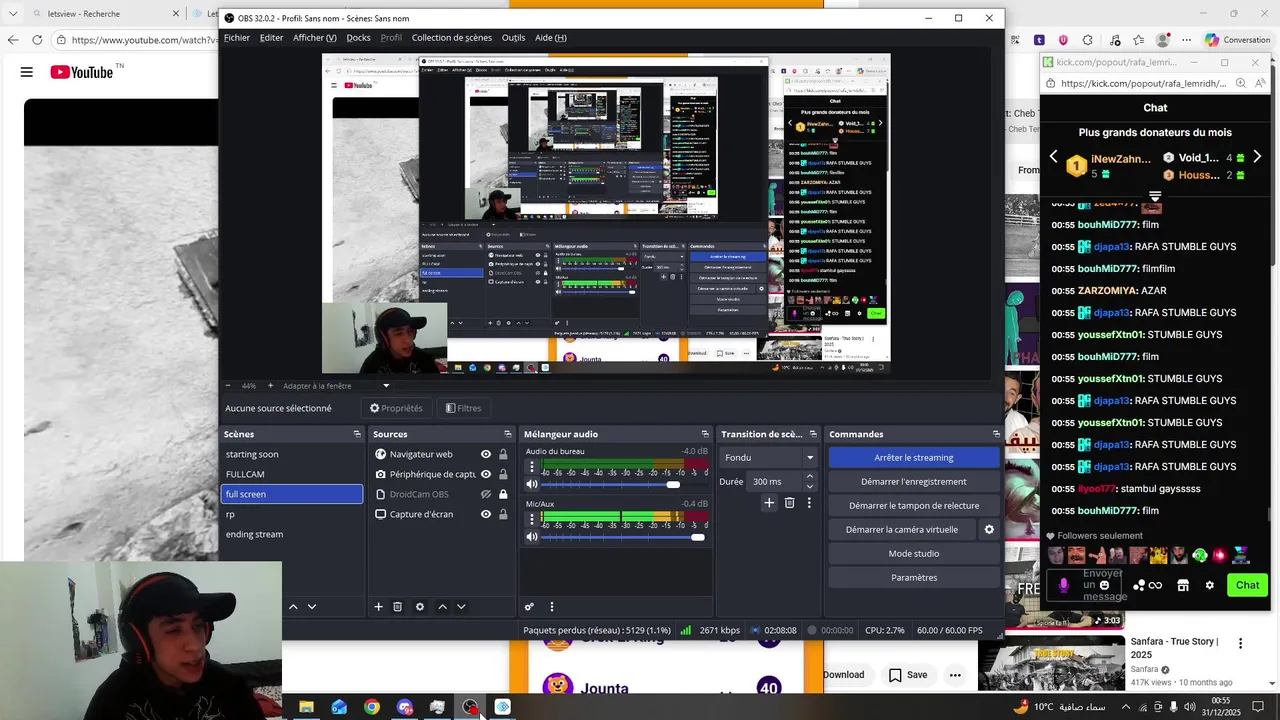Mute the Audio du bureau channel
This screenshot has width=1280, height=720.
[532, 485]
